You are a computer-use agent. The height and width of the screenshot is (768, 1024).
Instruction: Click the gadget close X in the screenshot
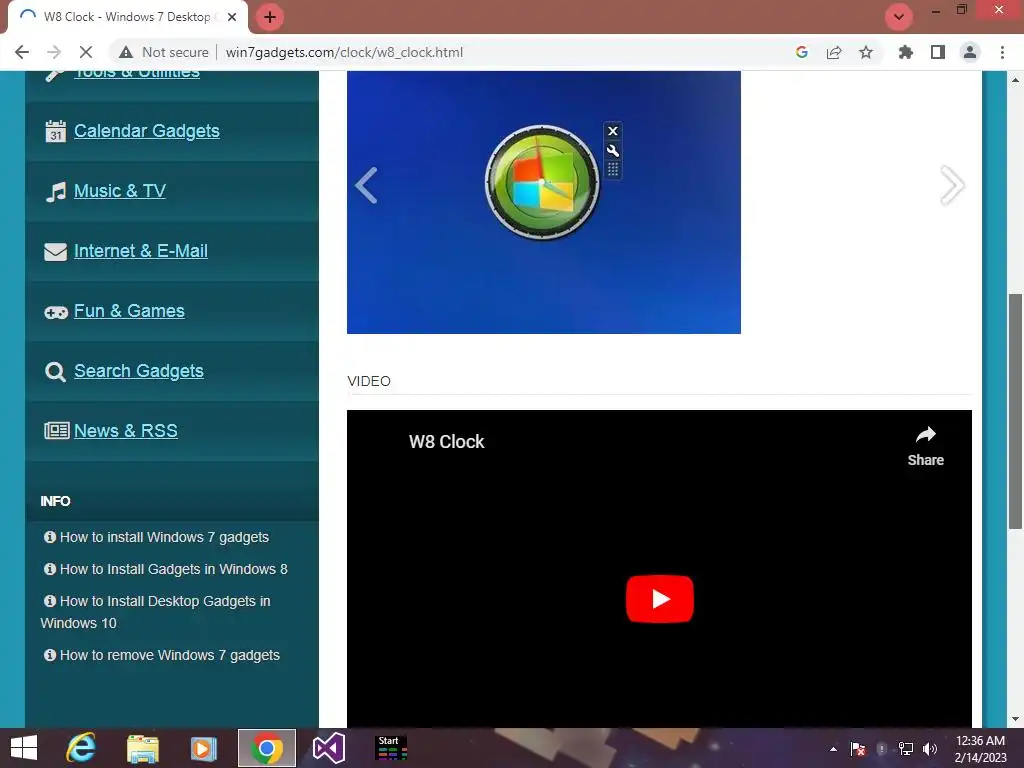613,131
